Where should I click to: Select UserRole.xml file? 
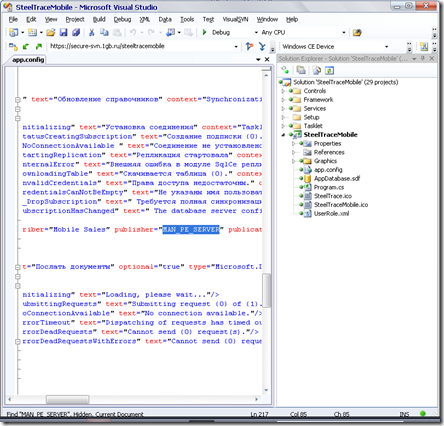(331, 213)
